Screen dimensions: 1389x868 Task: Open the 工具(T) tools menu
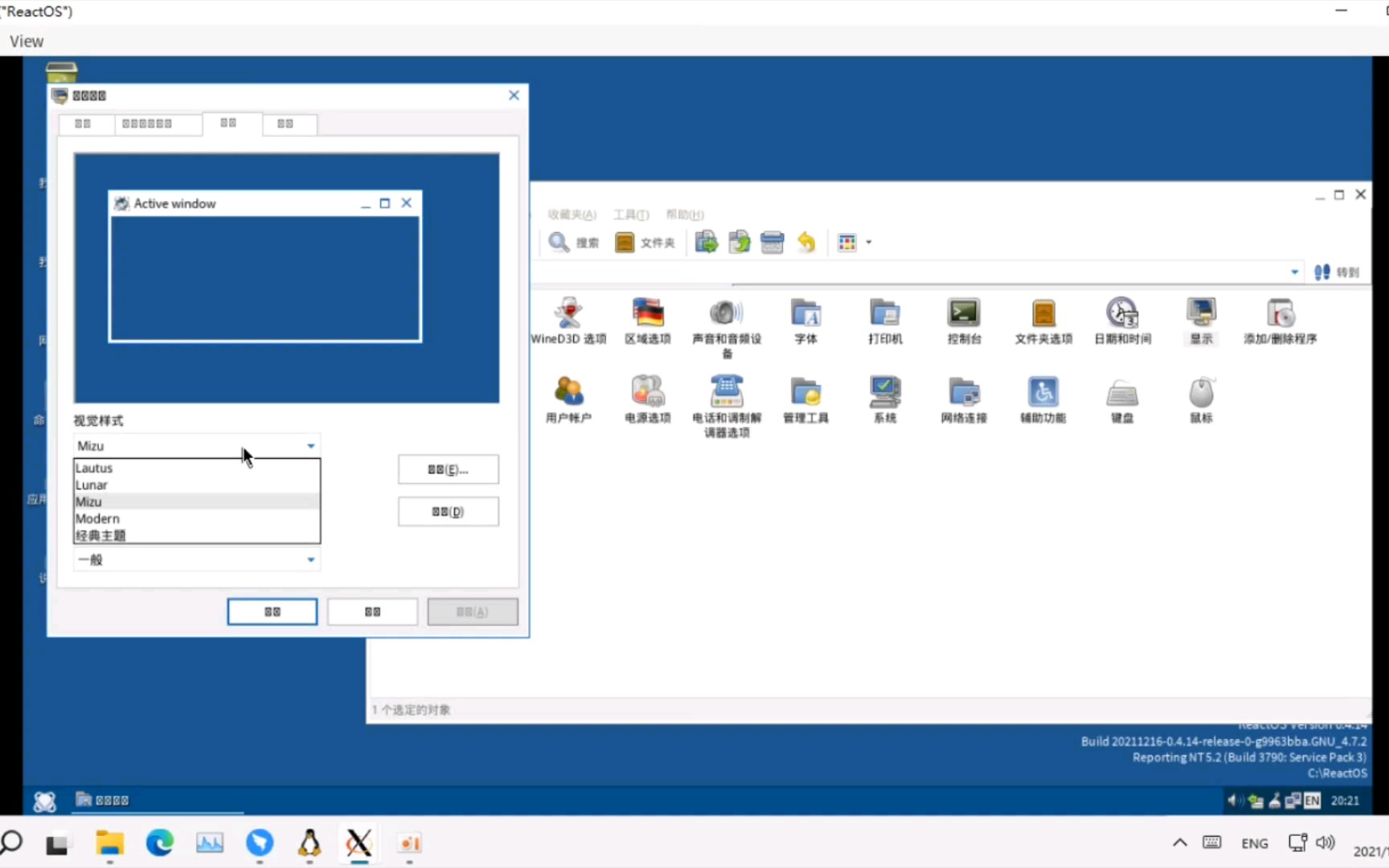click(x=631, y=215)
